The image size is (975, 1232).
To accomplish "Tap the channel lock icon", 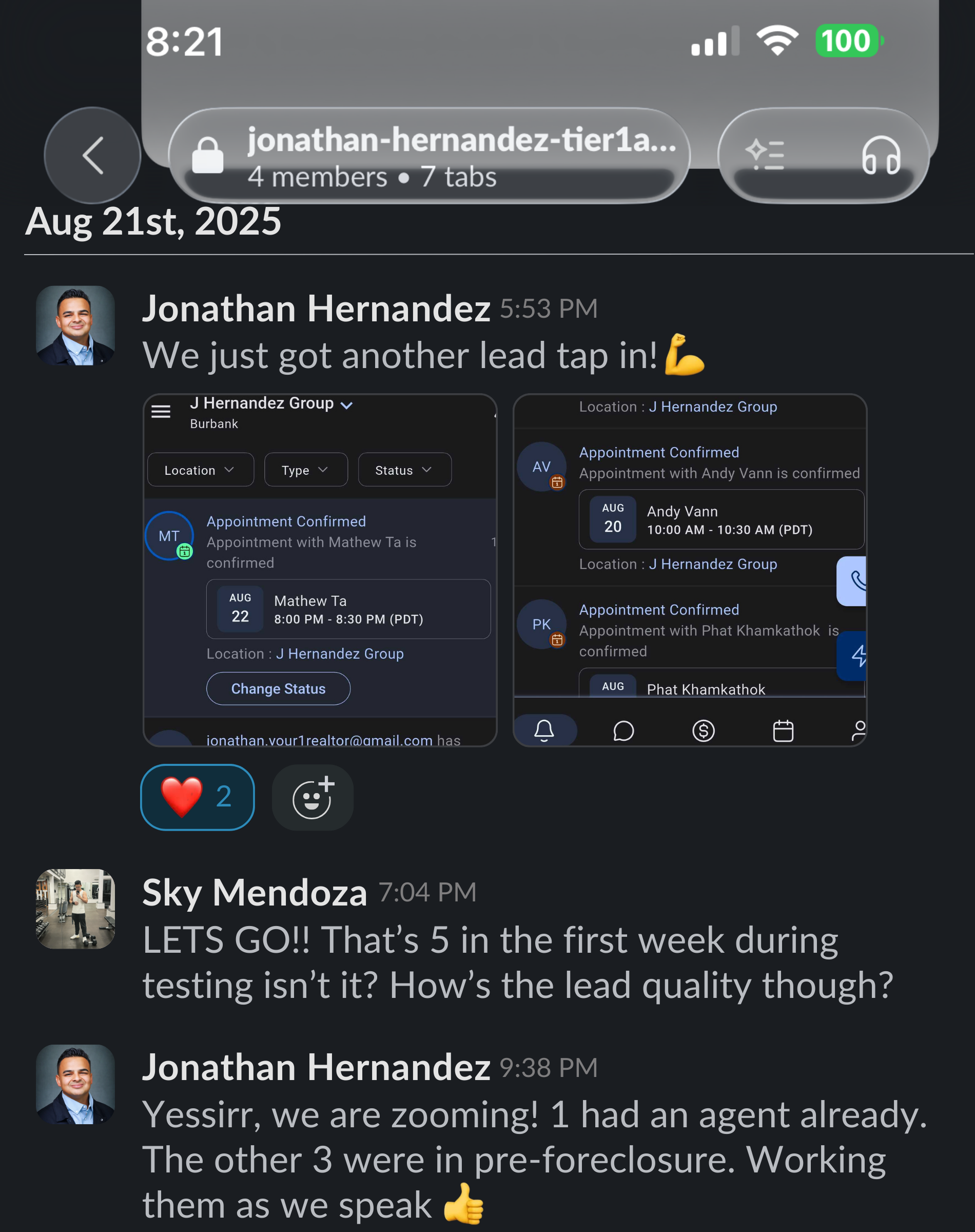I will click(208, 155).
